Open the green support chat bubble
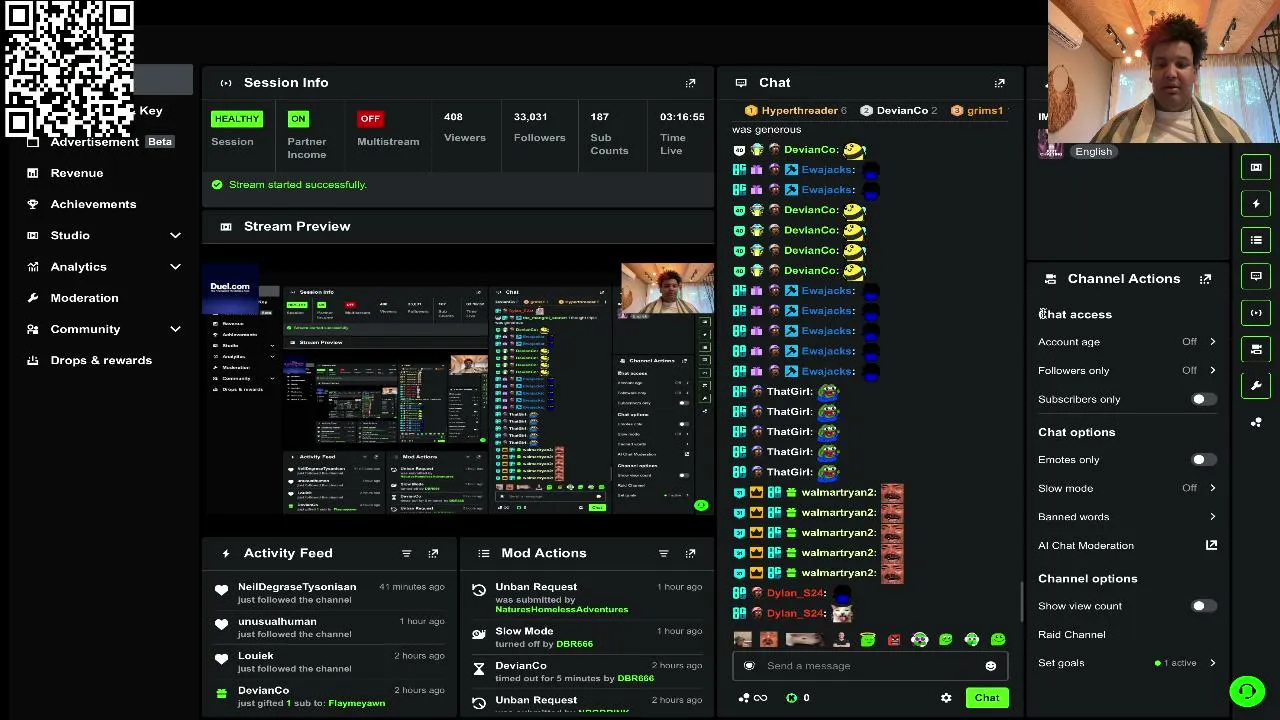This screenshot has width=1280, height=720. pos(1247,690)
